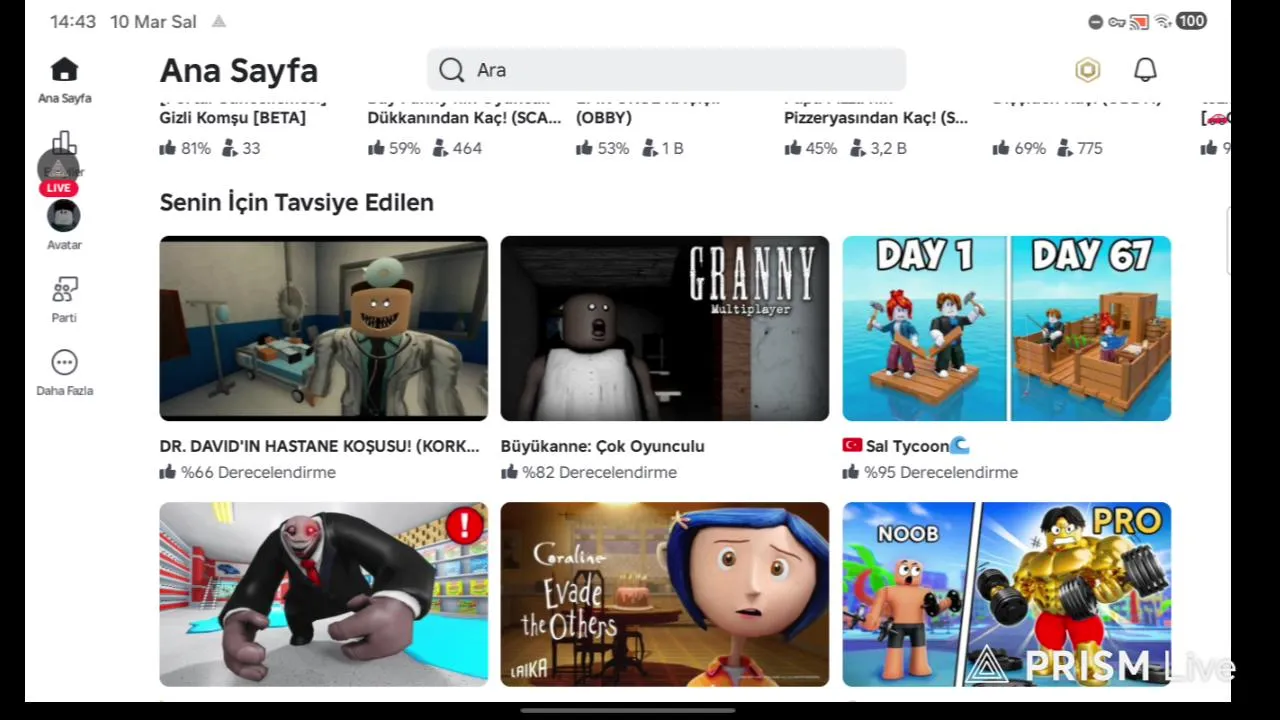Open the Avatar sidebar item

pyautogui.click(x=64, y=225)
